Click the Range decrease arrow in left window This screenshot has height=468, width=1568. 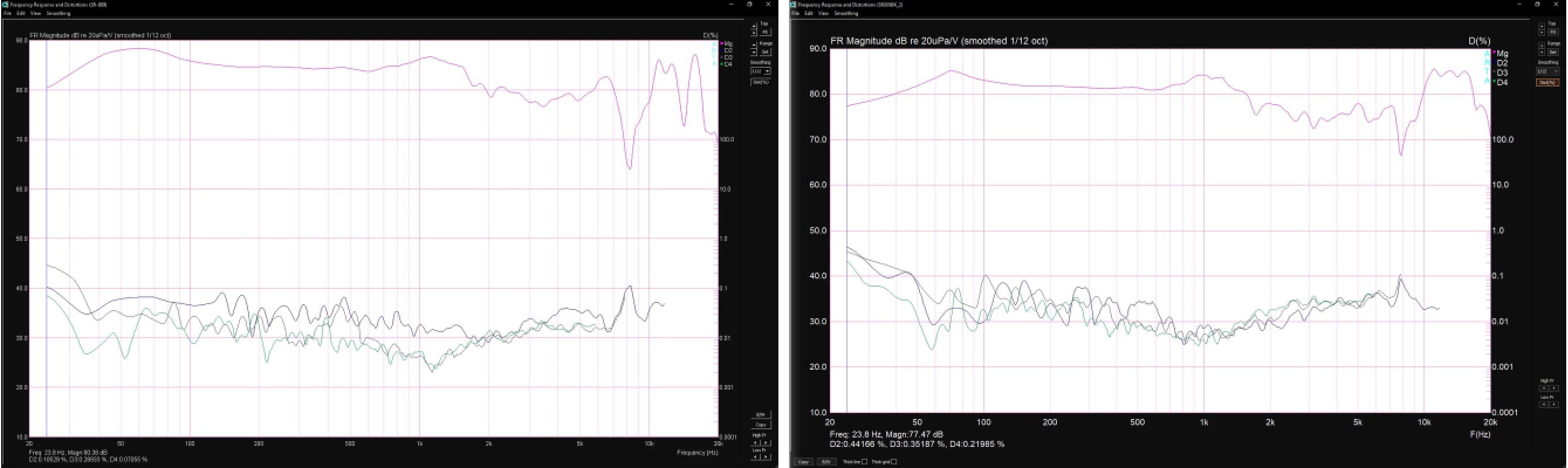pos(754,51)
